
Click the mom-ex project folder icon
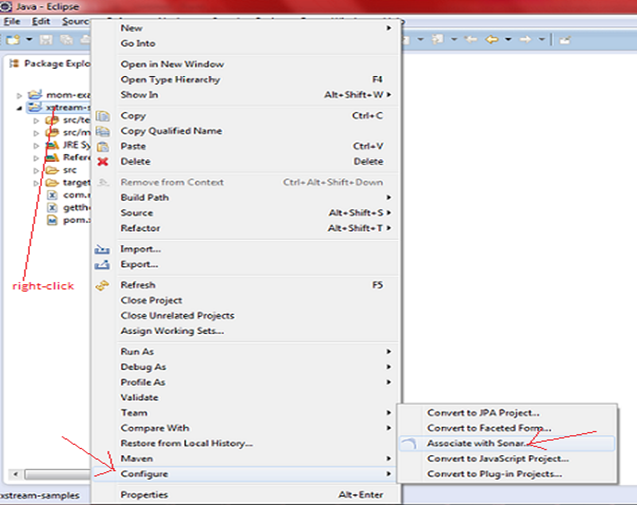pyautogui.click(x=35, y=95)
